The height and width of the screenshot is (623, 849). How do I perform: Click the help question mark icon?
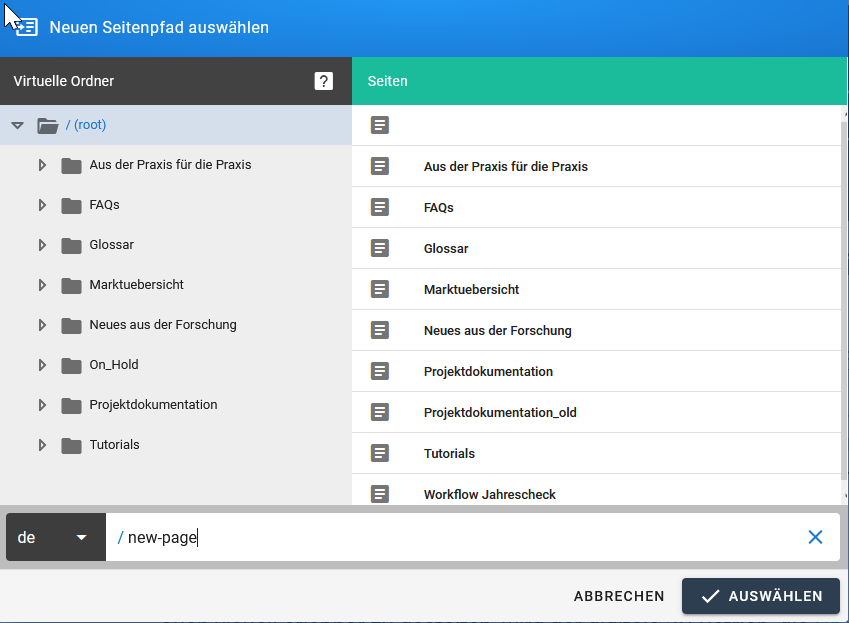point(323,81)
